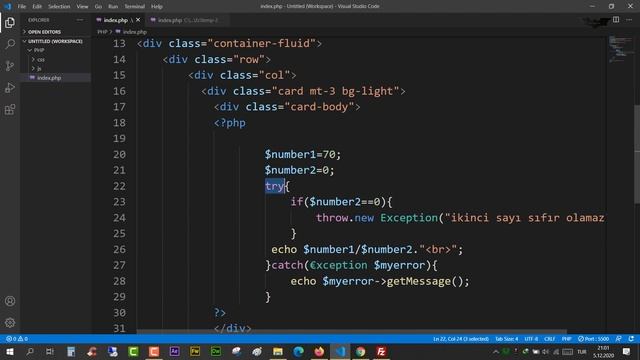
Task: Open Task View on the taskbar
Action: pos(50,351)
